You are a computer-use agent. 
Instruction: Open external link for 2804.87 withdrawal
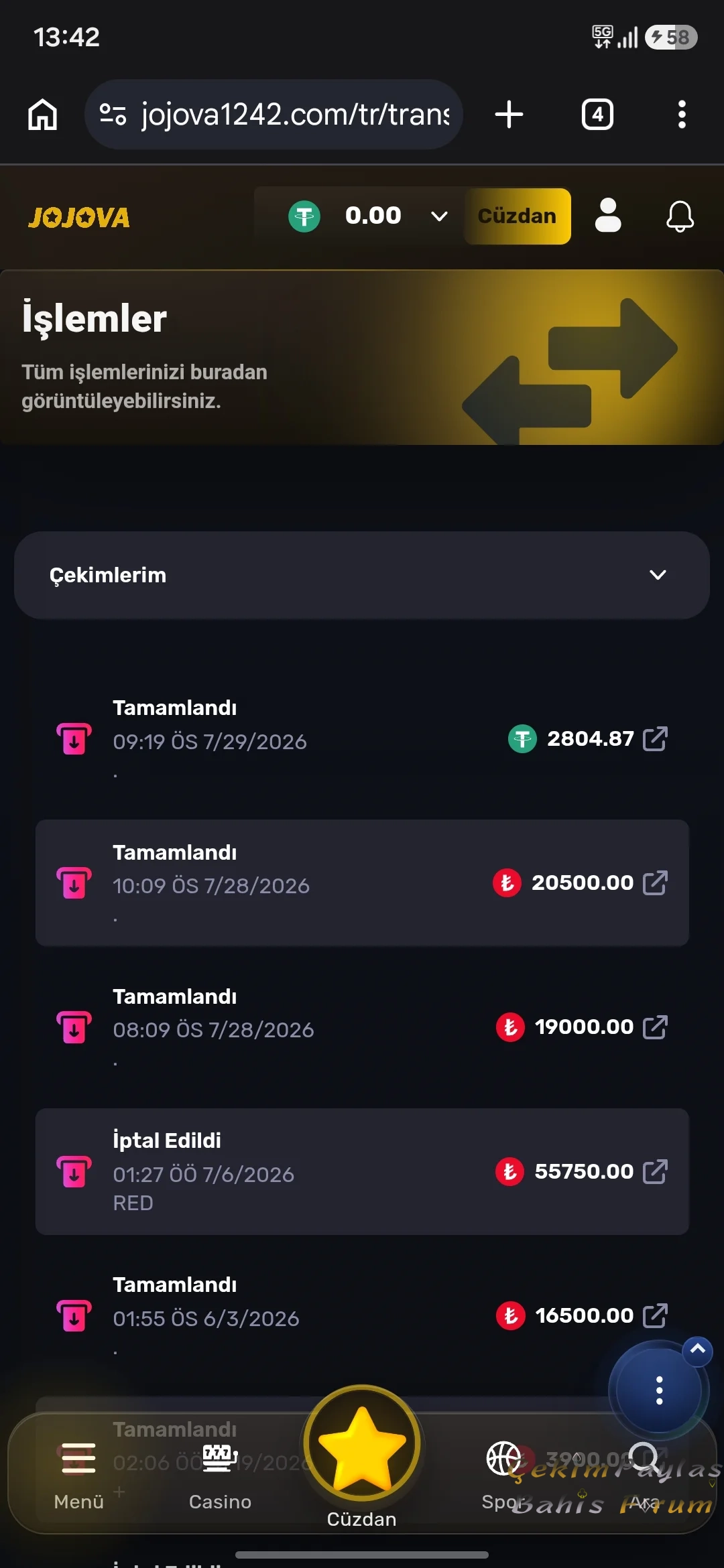[655, 738]
